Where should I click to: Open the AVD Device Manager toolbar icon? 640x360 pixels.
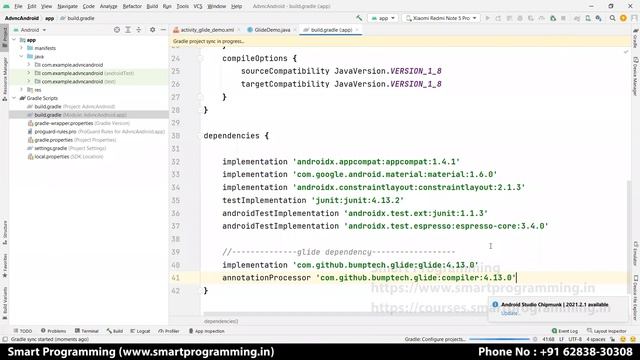tap(588, 18)
